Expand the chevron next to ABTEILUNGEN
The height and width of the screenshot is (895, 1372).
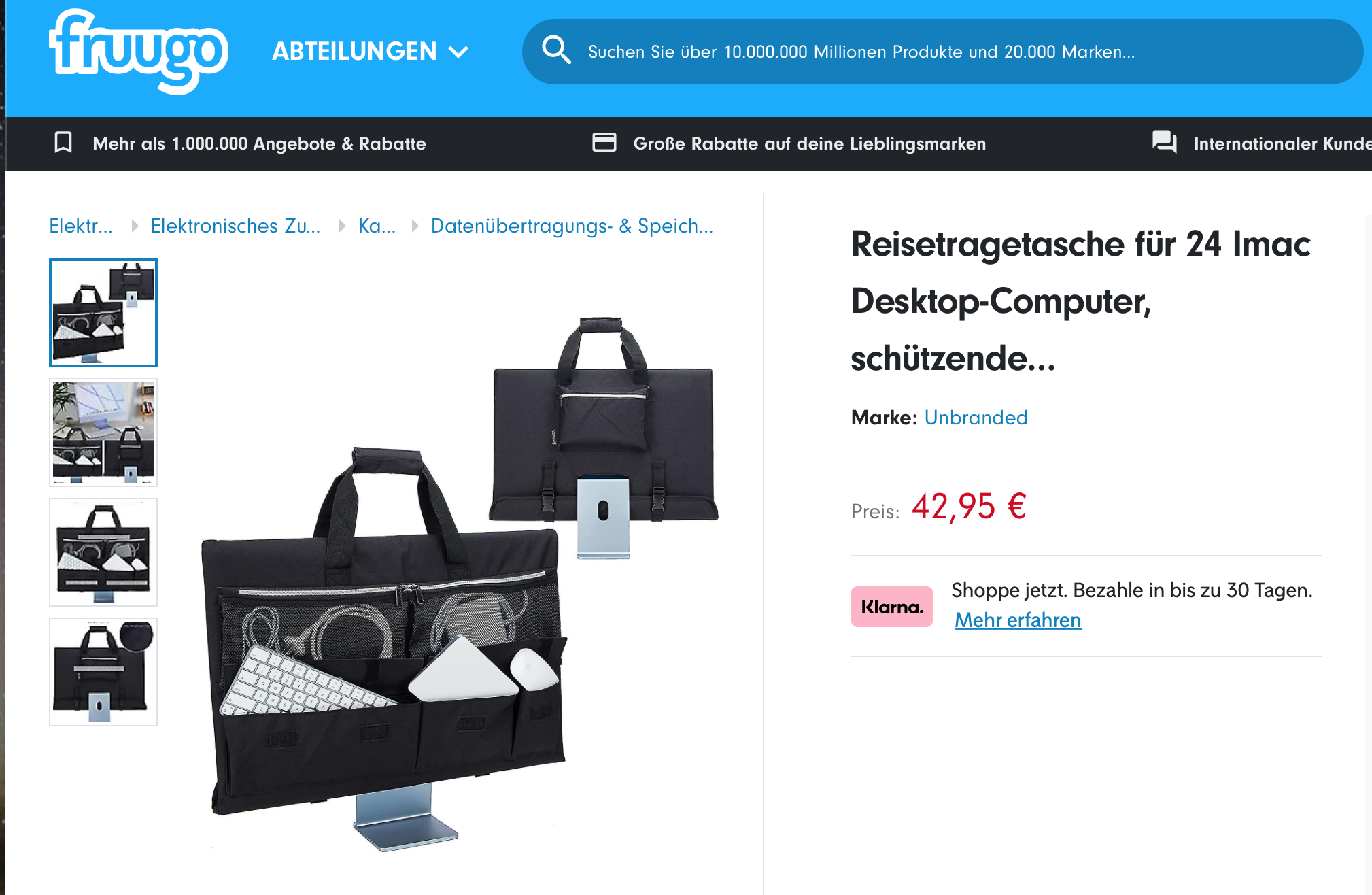click(x=459, y=52)
